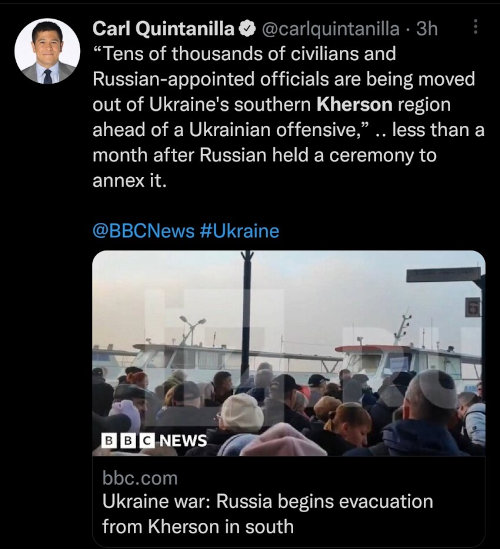The width and height of the screenshot is (500, 549).
Task: Open the BBC article preview image
Action: (289, 353)
